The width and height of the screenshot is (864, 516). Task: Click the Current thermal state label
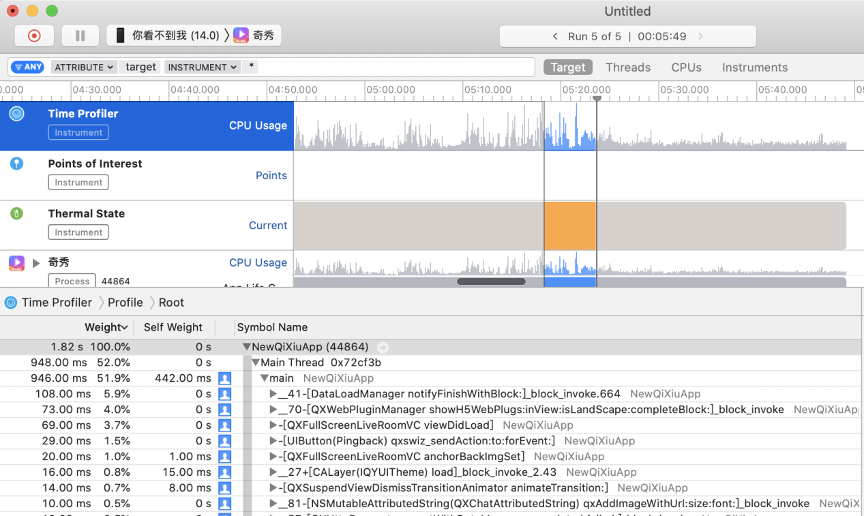[x=268, y=225]
